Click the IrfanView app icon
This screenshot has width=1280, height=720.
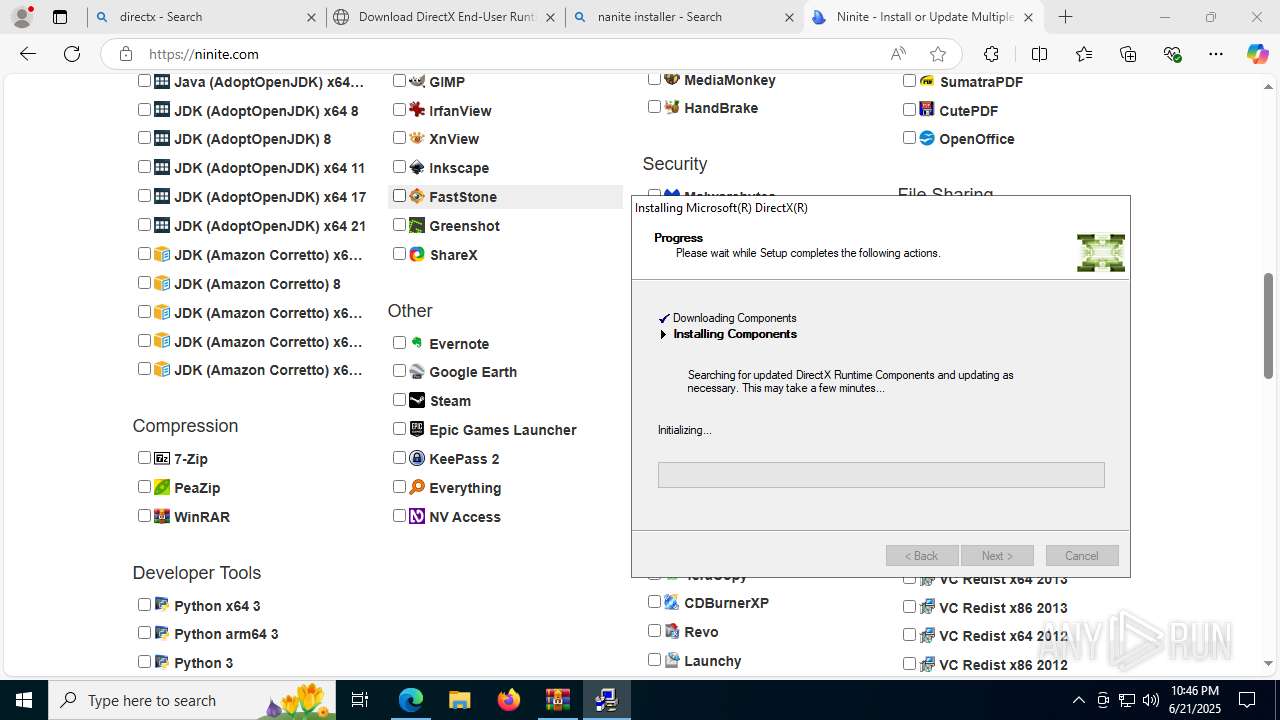pyautogui.click(x=417, y=110)
